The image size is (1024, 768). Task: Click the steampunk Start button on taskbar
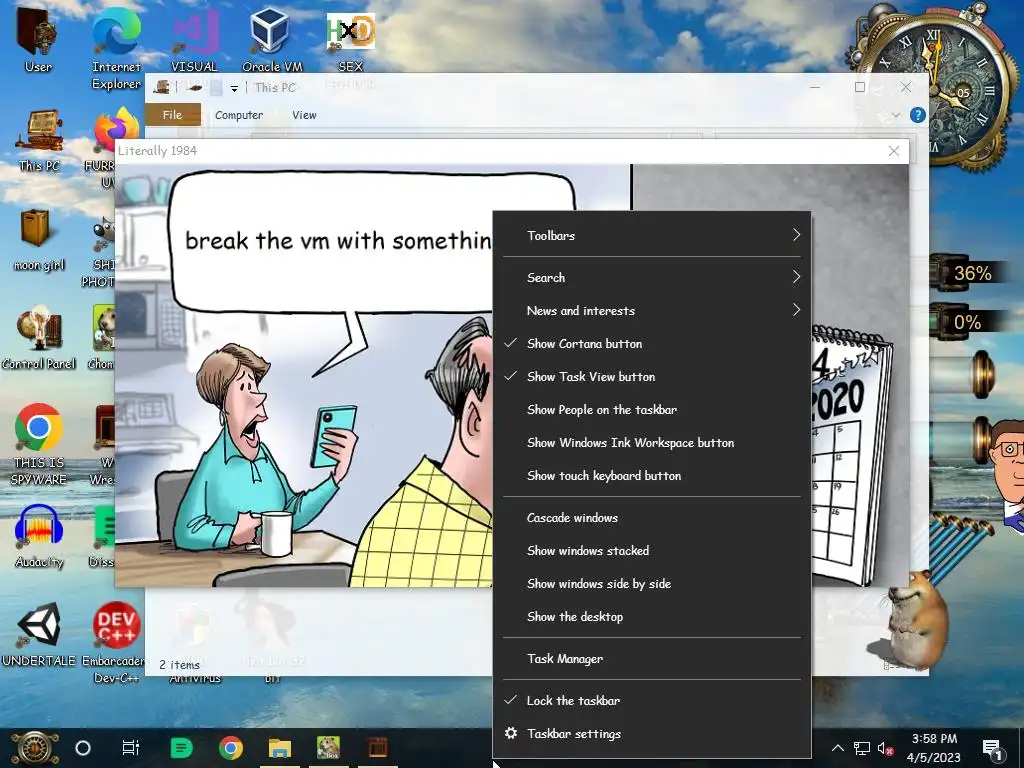point(35,748)
